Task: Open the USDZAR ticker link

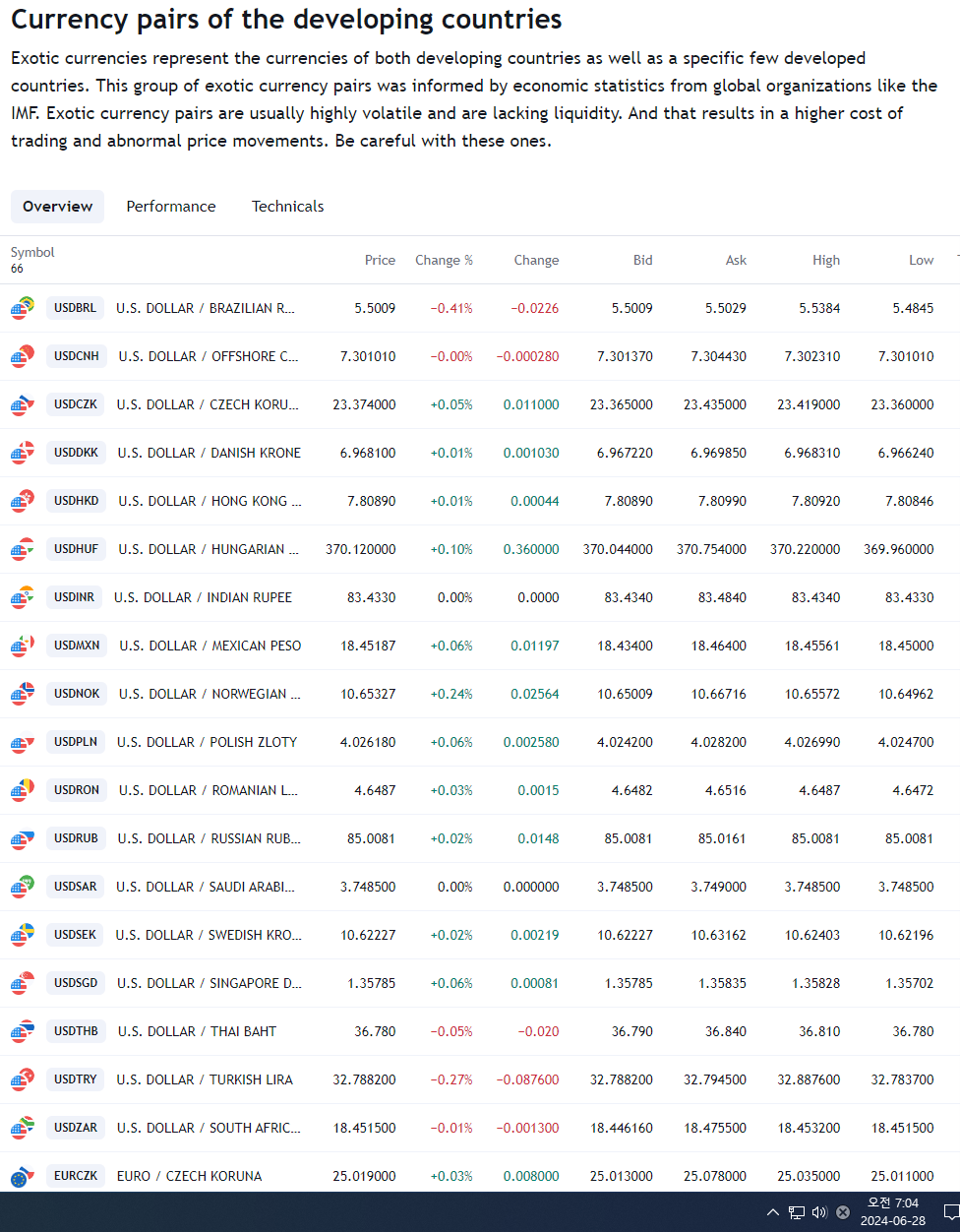Action: point(75,1128)
